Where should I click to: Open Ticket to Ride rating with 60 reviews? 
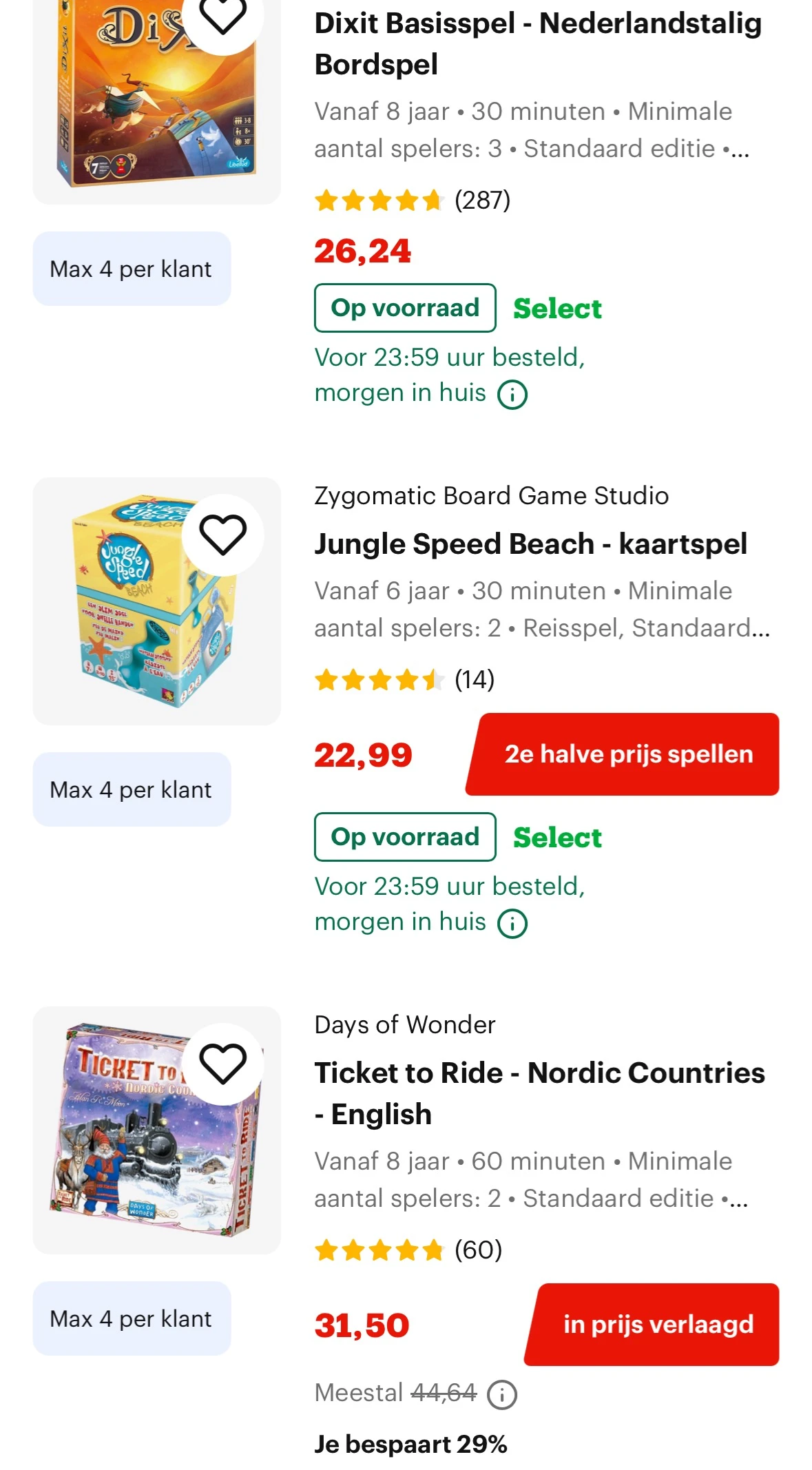408,1250
